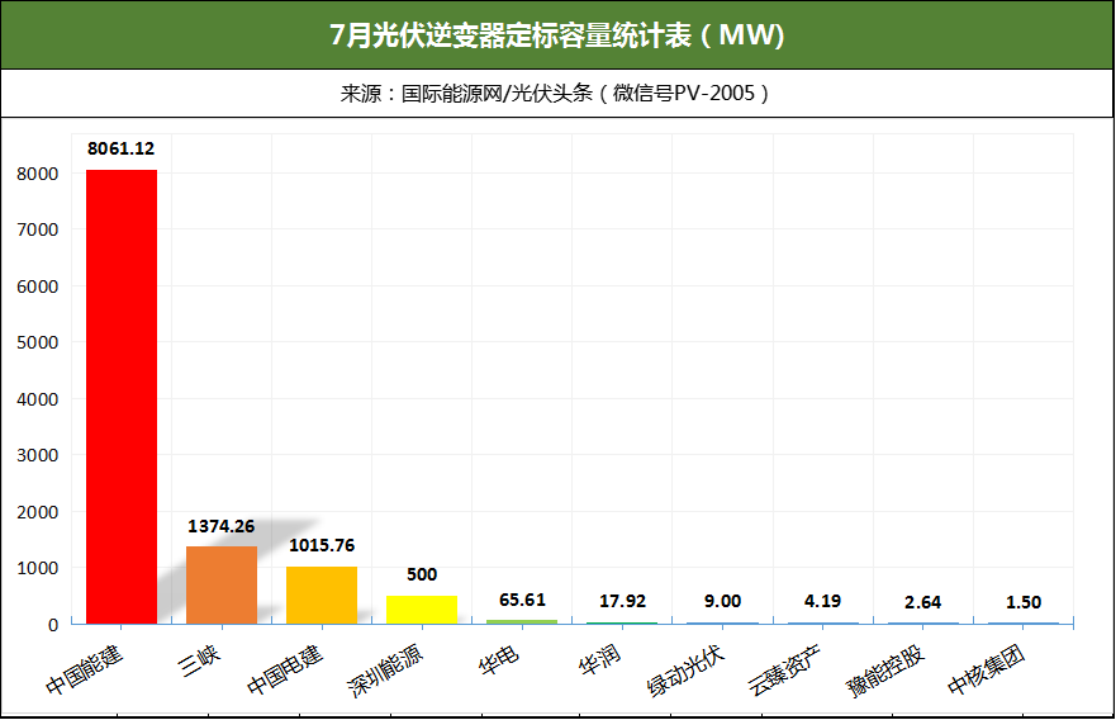Click the data label 65.61
This screenshot has height=720, width=1116.
pyautogui.click(x=522, y=600)
